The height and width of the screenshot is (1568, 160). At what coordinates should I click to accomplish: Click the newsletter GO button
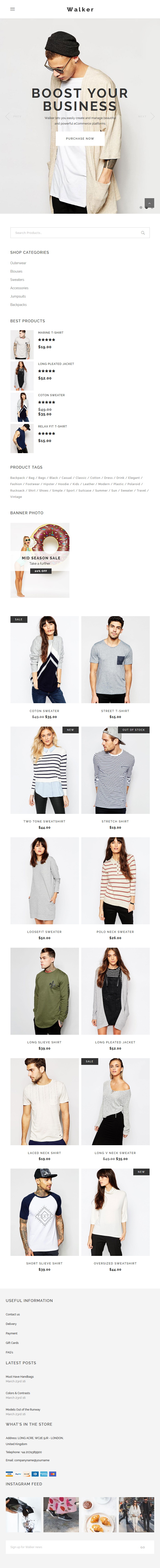pos(143,1547)
